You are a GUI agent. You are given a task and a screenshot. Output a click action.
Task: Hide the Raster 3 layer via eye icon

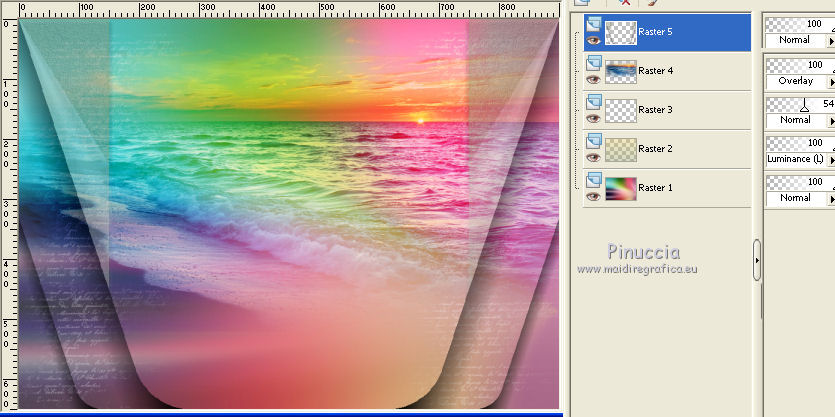click(594, 118)
